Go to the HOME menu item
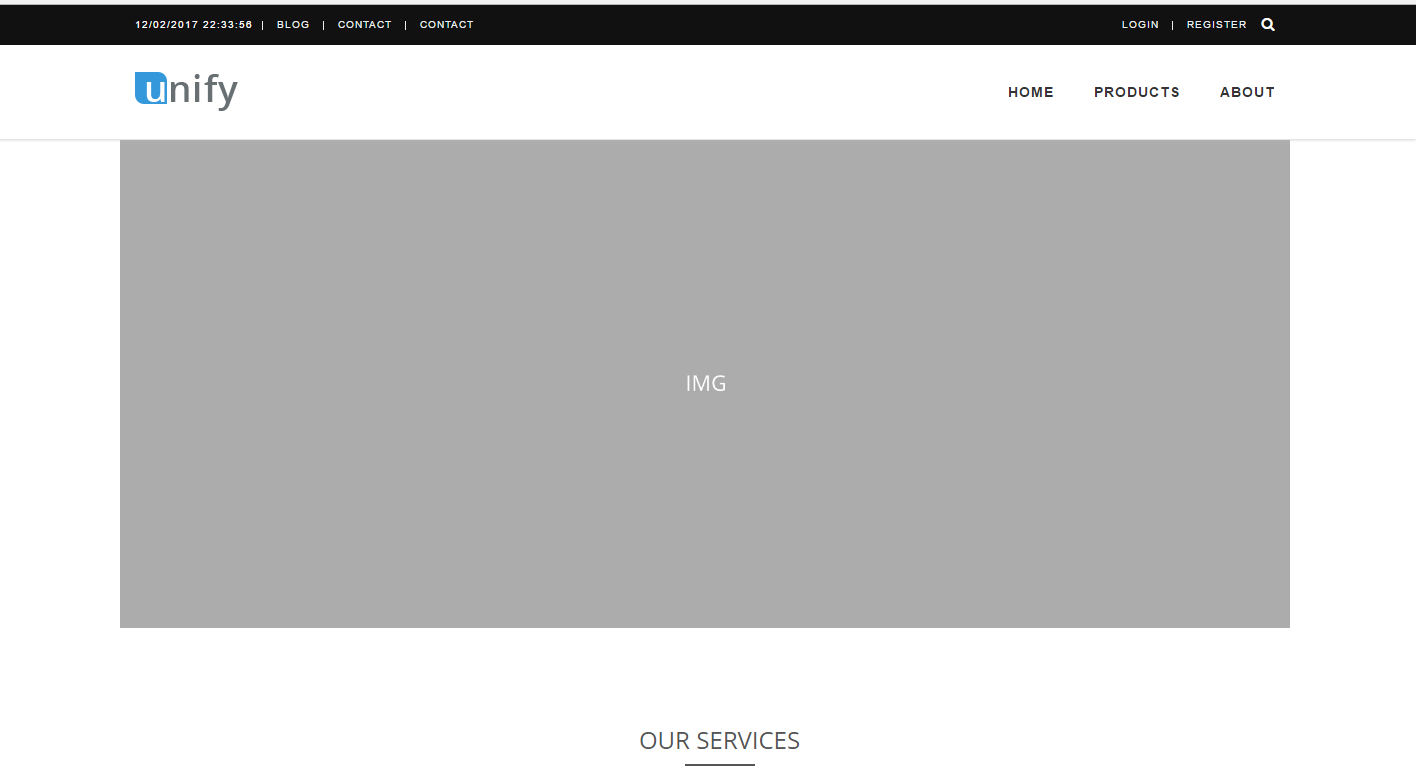Viewport: 1416px width, 775px height. click(1030, 92)
